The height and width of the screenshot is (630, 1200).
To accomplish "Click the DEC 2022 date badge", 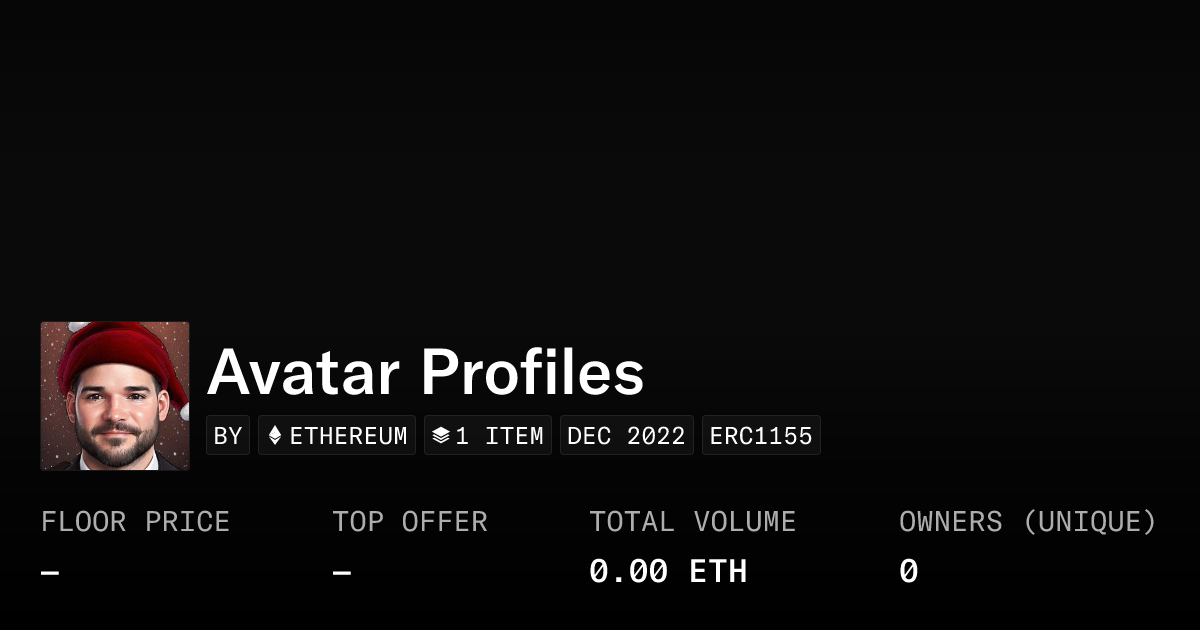I will coord(626,436).
